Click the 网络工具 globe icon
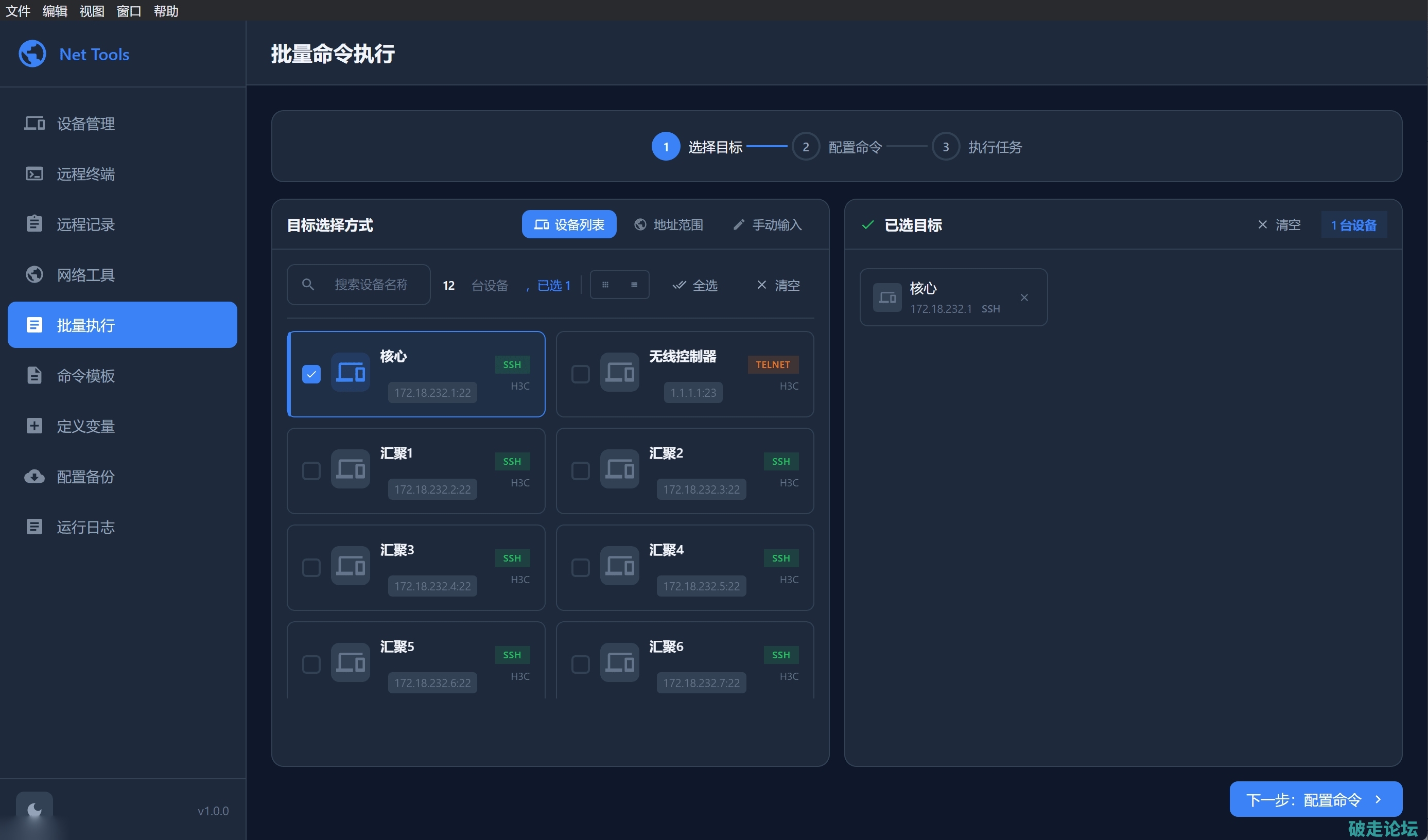The width and height of the screenshot is (1428, 840). point(34,275)
